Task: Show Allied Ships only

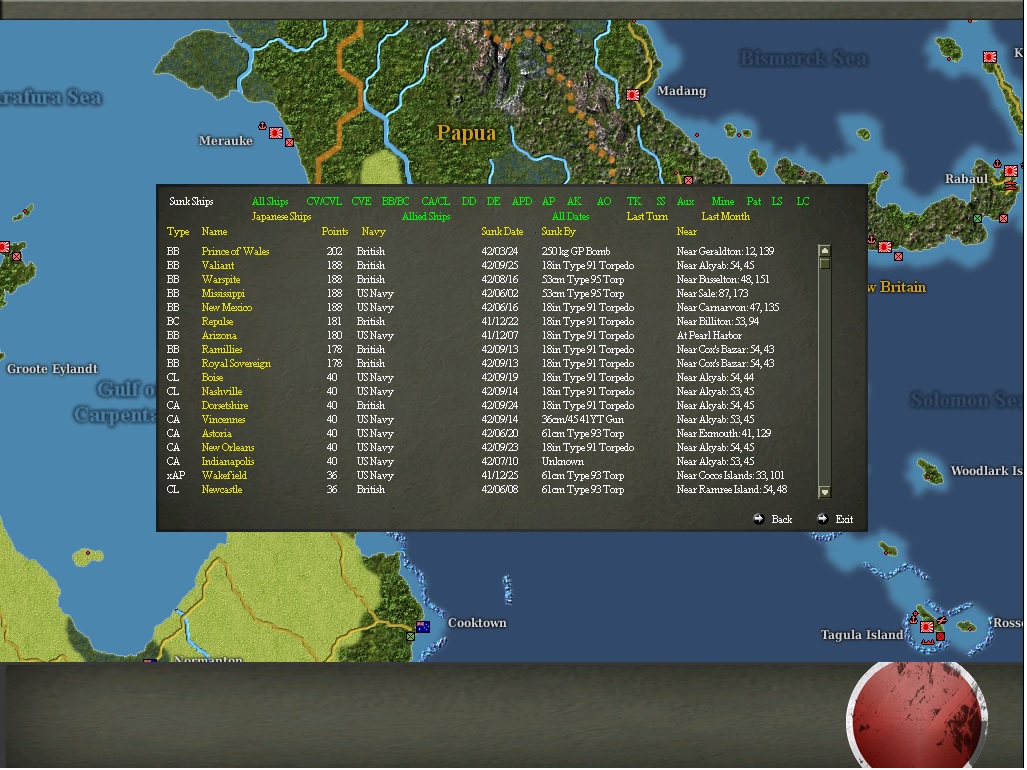Action: tap(426, 216)
